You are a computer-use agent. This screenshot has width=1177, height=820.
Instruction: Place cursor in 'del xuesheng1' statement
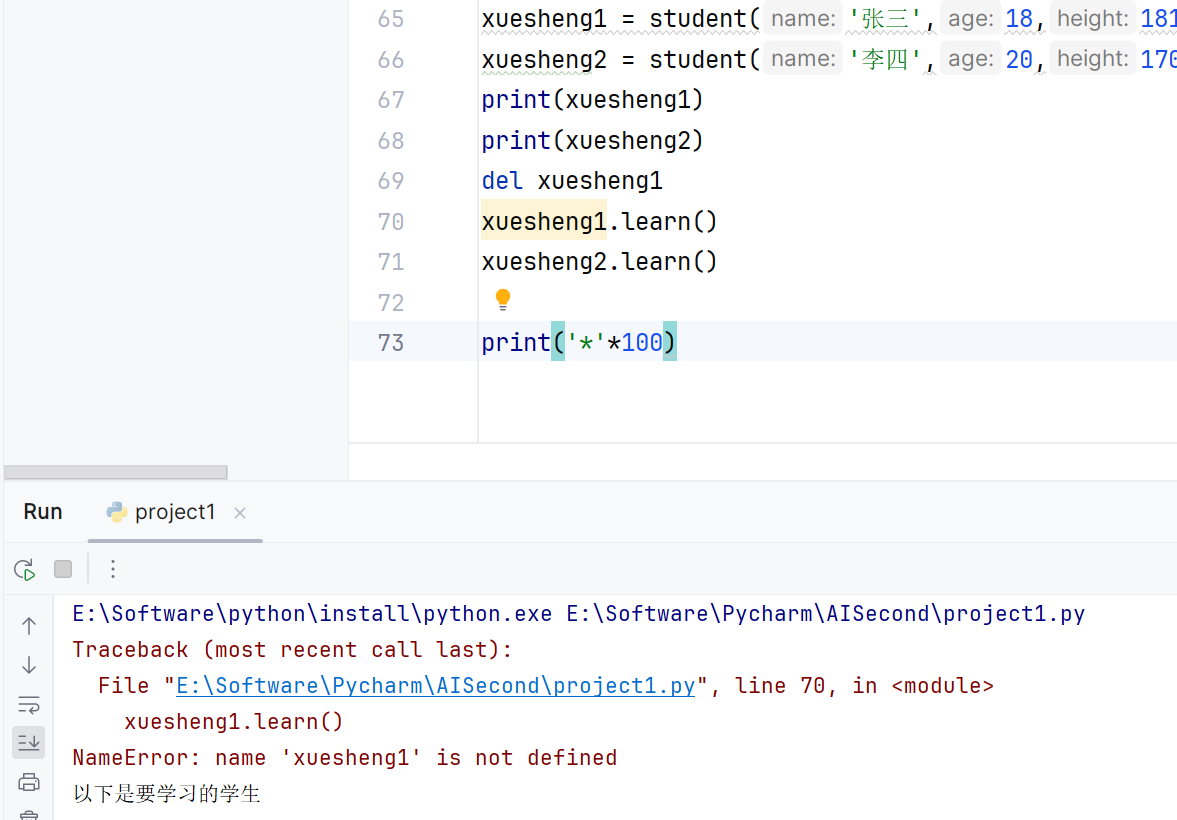(572, 181)
